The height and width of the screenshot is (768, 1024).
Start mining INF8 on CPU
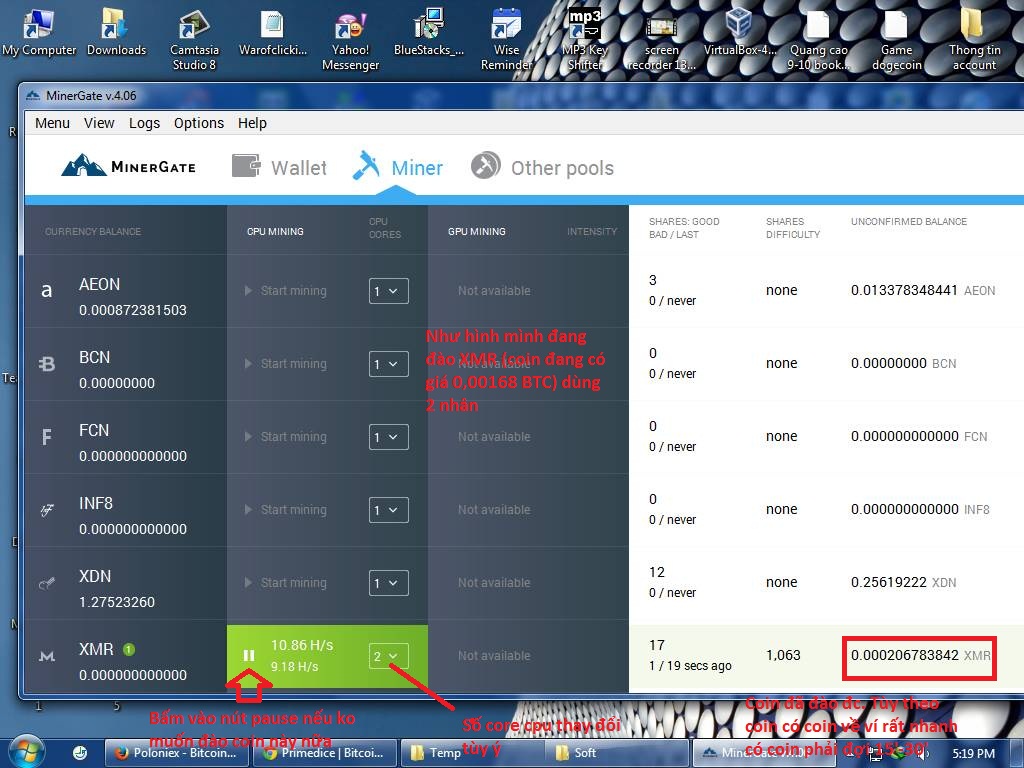[285, 510]
